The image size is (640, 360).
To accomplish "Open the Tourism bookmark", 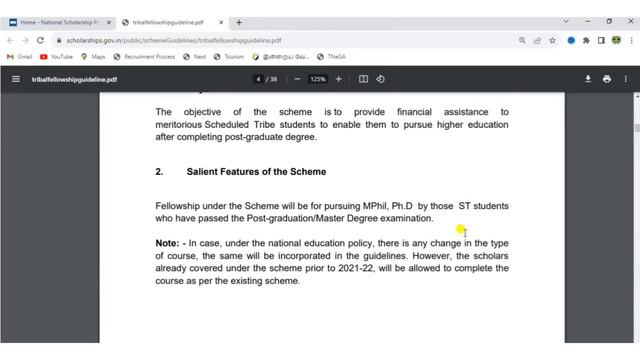I will 229,57.
